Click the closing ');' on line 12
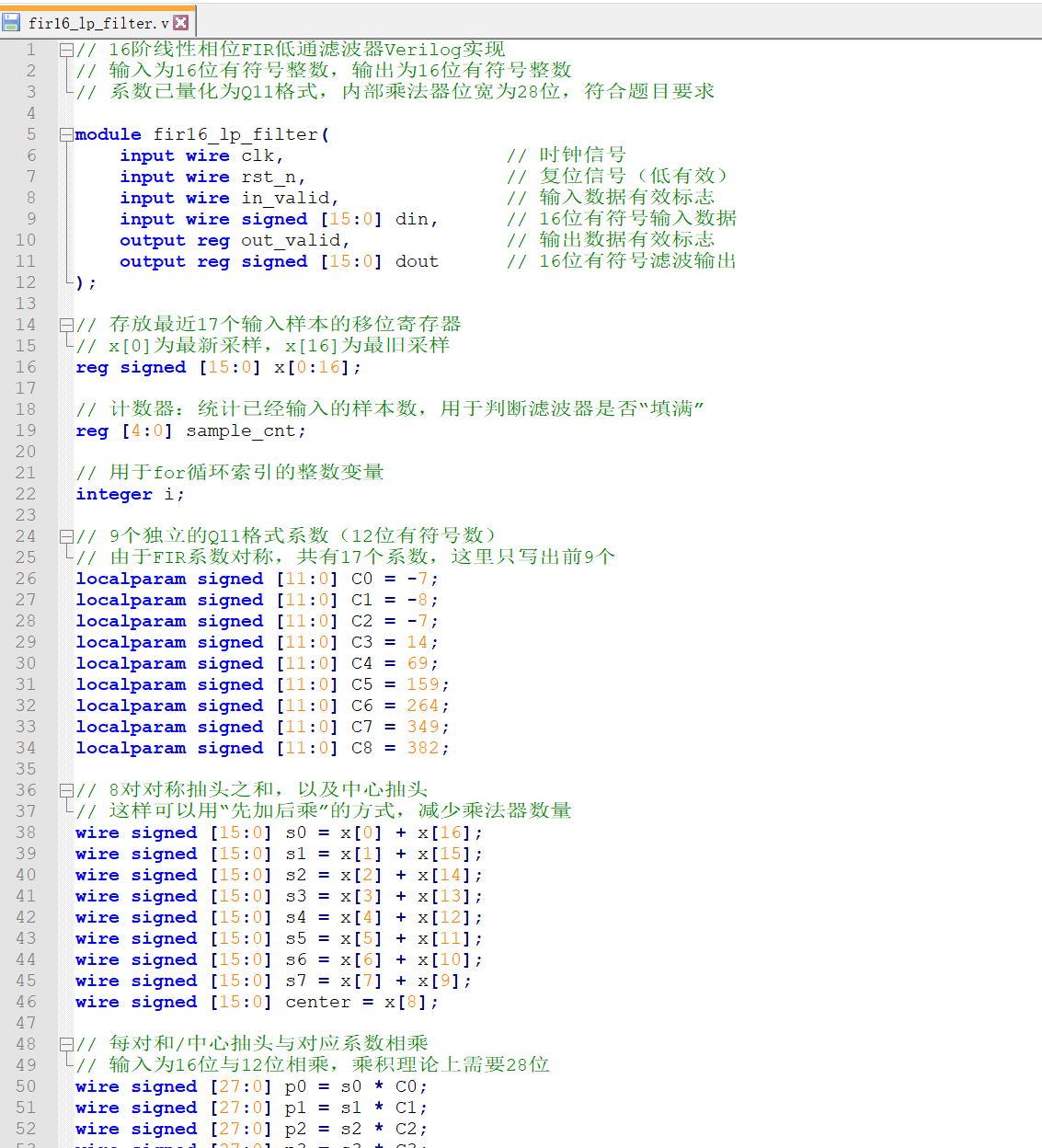The width and height of the screenshot is (1042, 1148). [86, 282]
